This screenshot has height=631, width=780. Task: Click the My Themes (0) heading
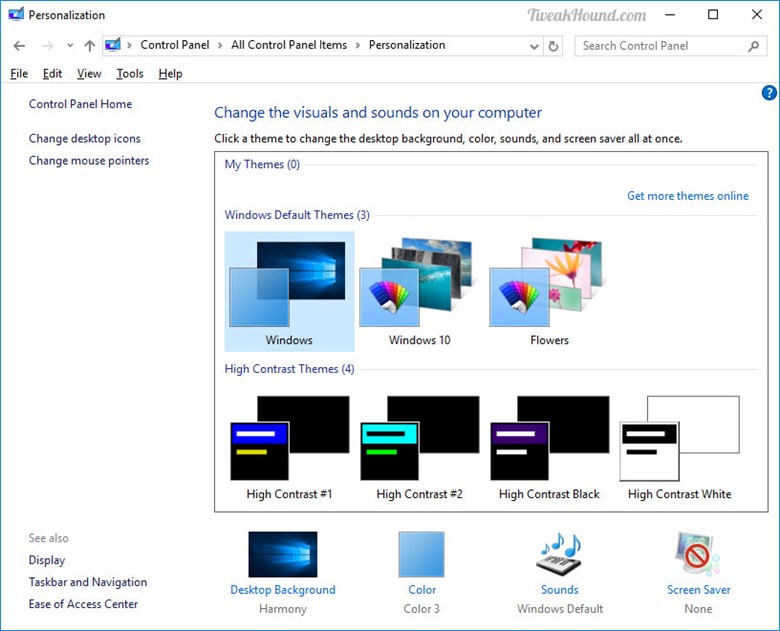(x=262, y=164)
